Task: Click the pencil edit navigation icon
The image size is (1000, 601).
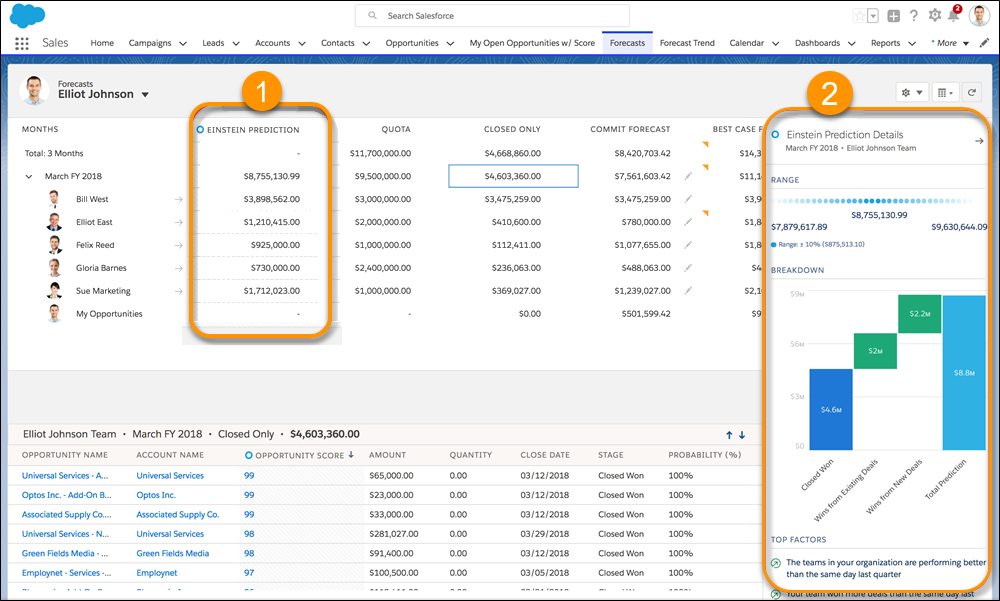Action: pyautogui.click(x=985, y=43)
